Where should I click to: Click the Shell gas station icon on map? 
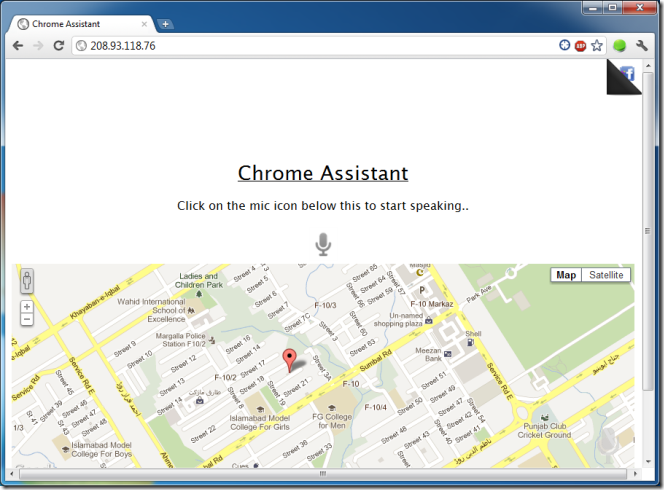tap(470, 343)
